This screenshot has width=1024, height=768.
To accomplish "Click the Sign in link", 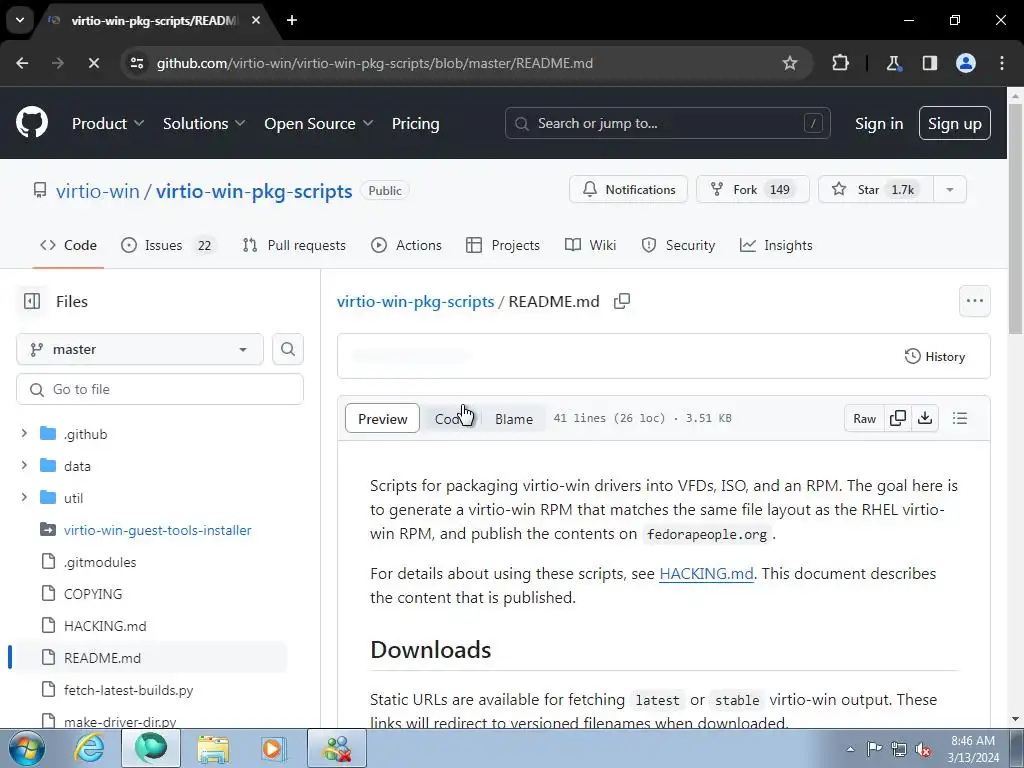I will [x=878, y=123].
